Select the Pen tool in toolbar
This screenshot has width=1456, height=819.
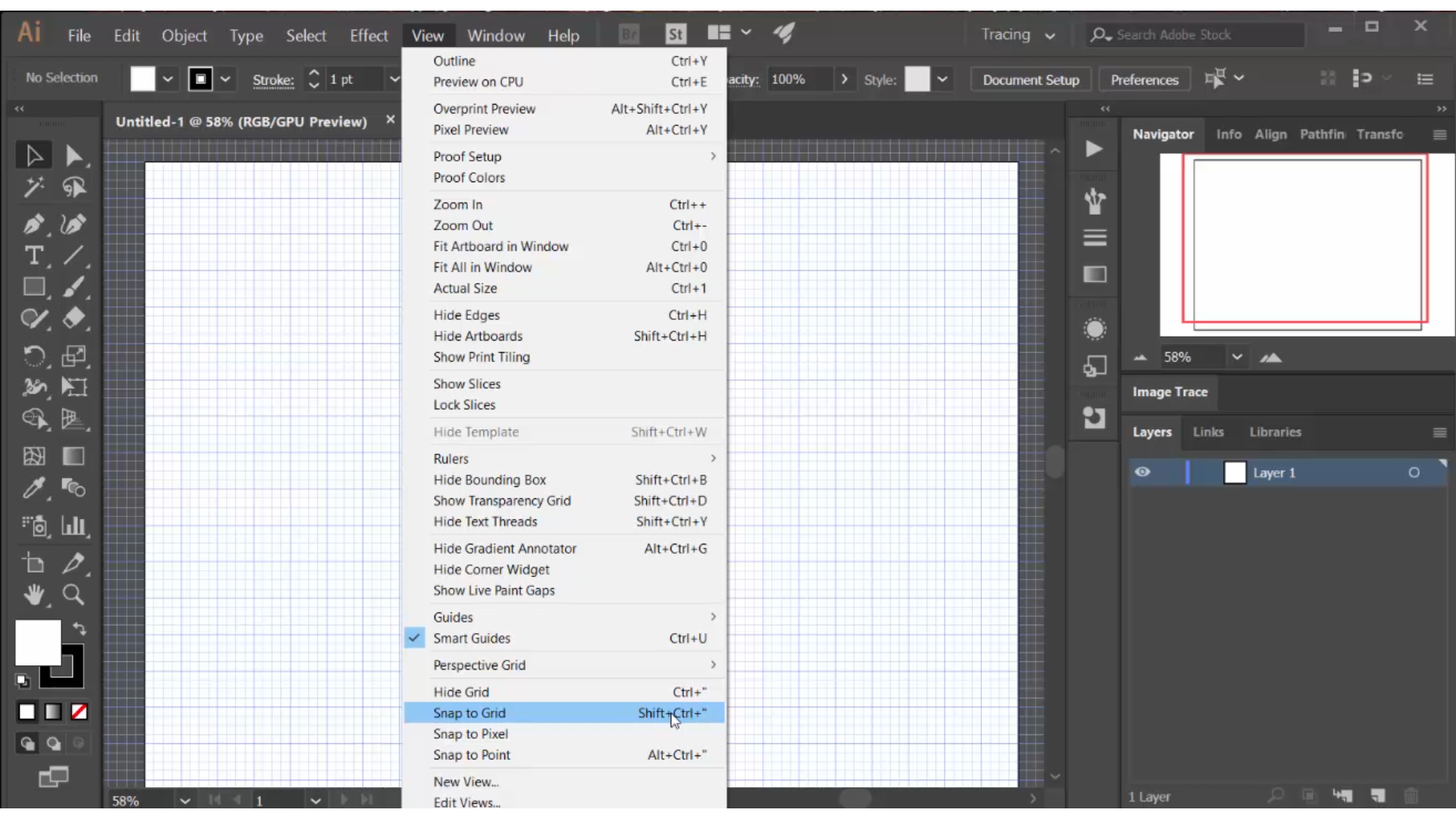point(33,224)
